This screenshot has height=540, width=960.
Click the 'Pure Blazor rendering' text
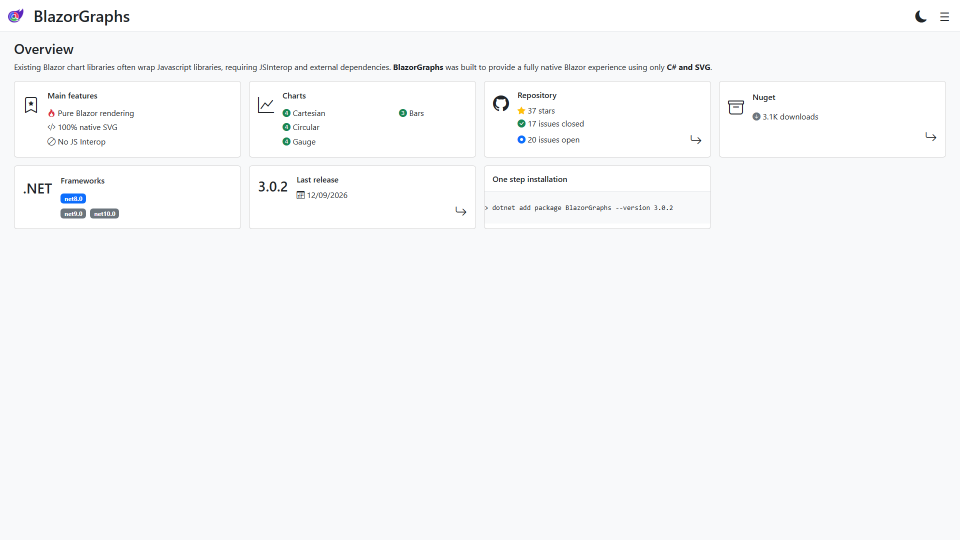(96, 113)
